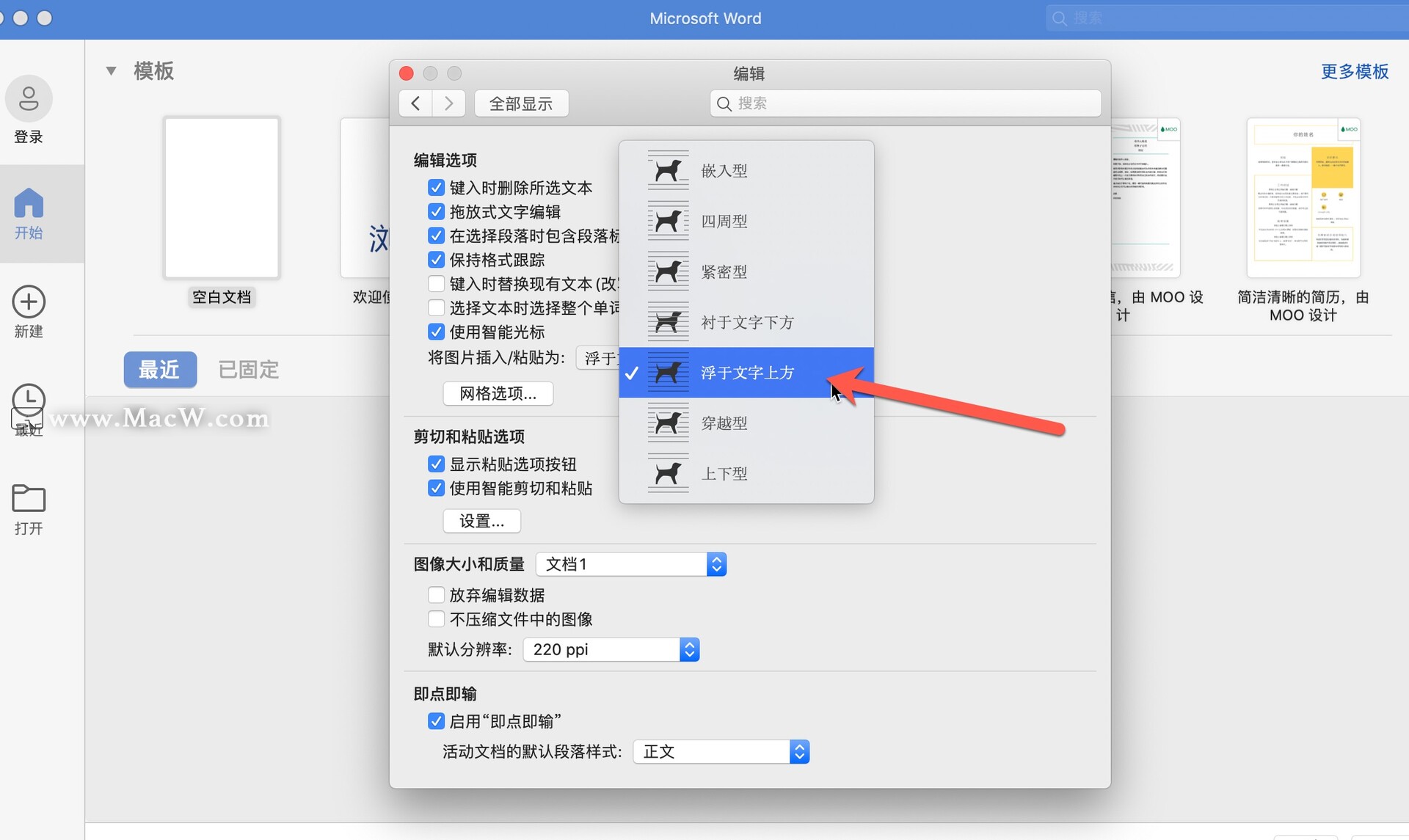Click the back arrow in the preferences dialog
This screenshot has height=840, width=1409.
[x=415, y=103]
